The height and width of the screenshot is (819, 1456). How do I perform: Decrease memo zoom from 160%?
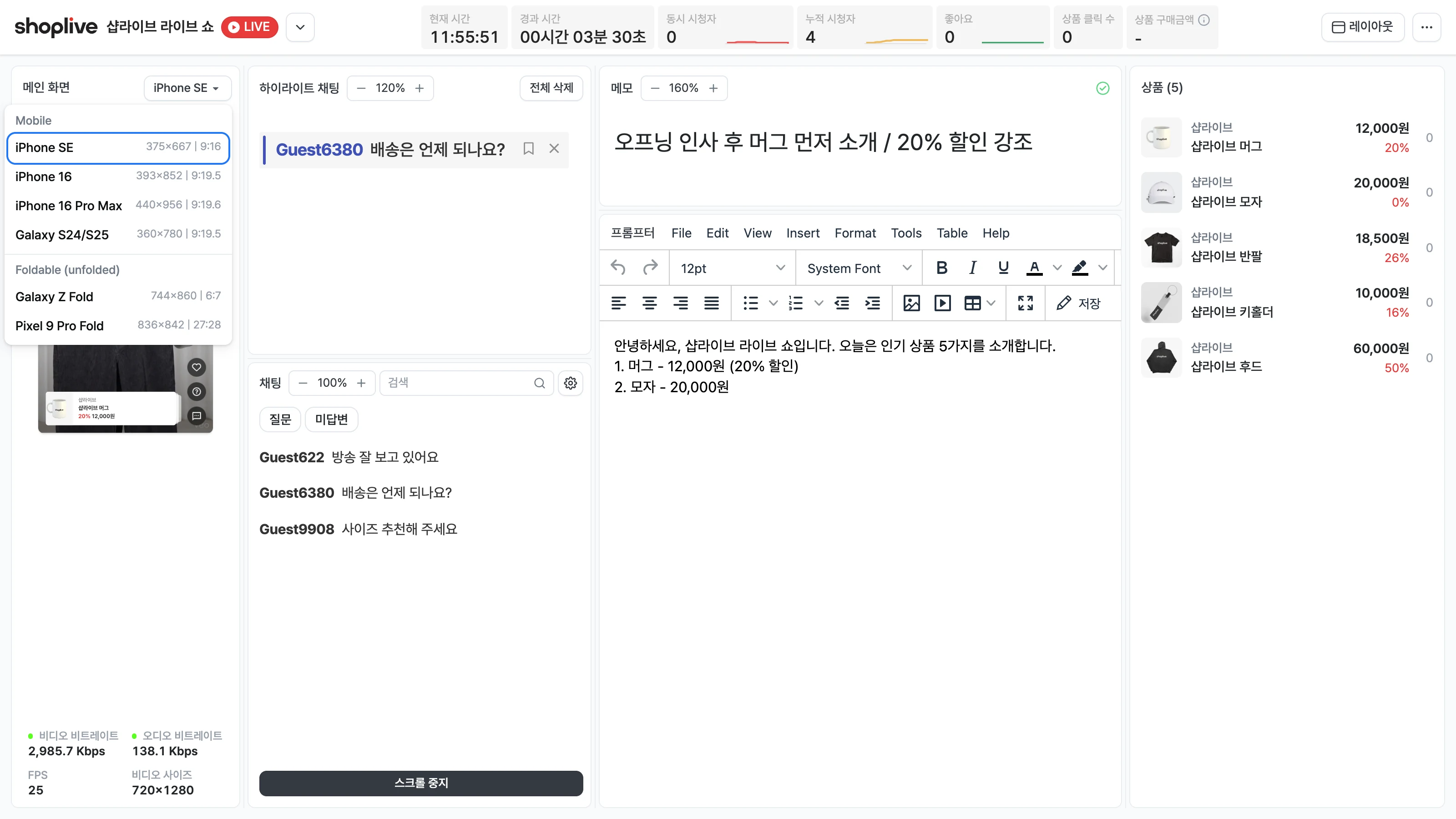[x=655, y=88]
